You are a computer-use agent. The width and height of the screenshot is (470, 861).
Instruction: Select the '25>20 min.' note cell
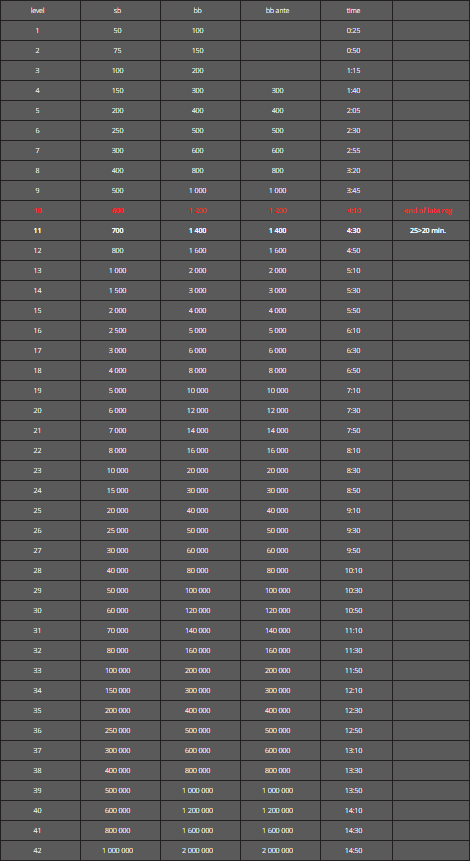pos(431,231)
